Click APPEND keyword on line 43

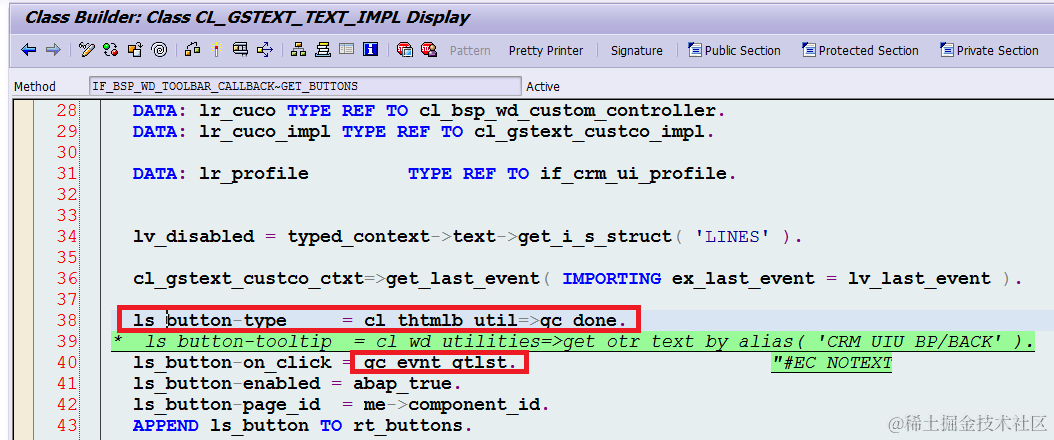[165, 426]
